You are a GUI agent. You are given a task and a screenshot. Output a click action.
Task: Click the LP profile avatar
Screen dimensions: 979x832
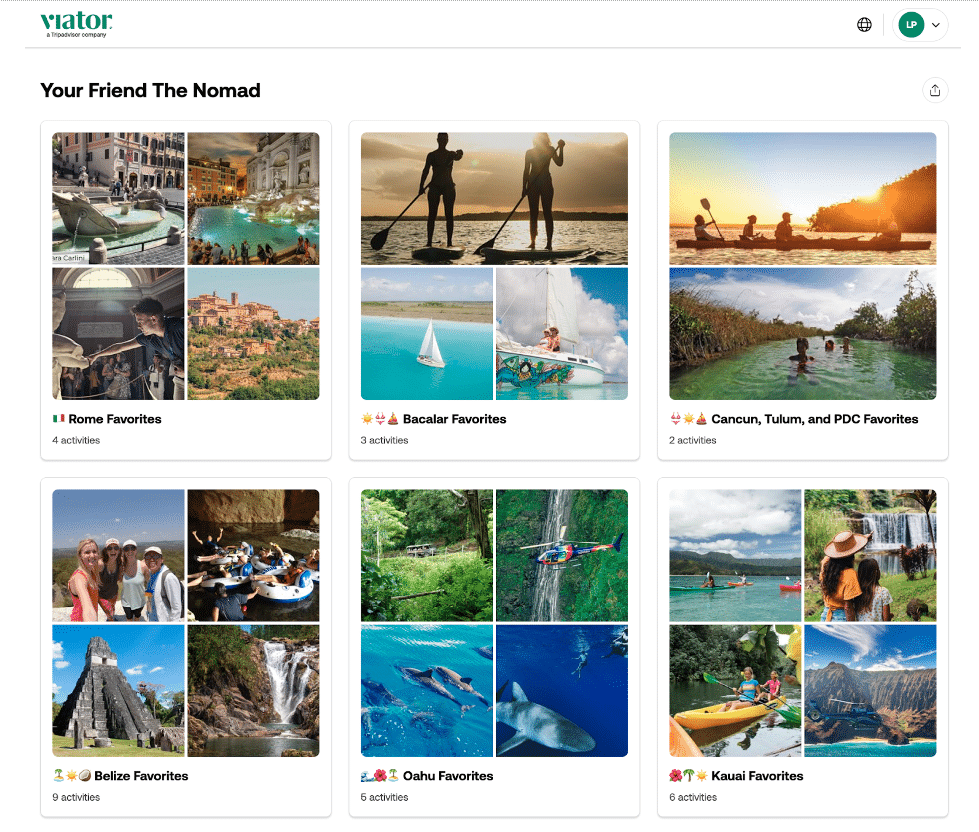[x=911, y=24]
